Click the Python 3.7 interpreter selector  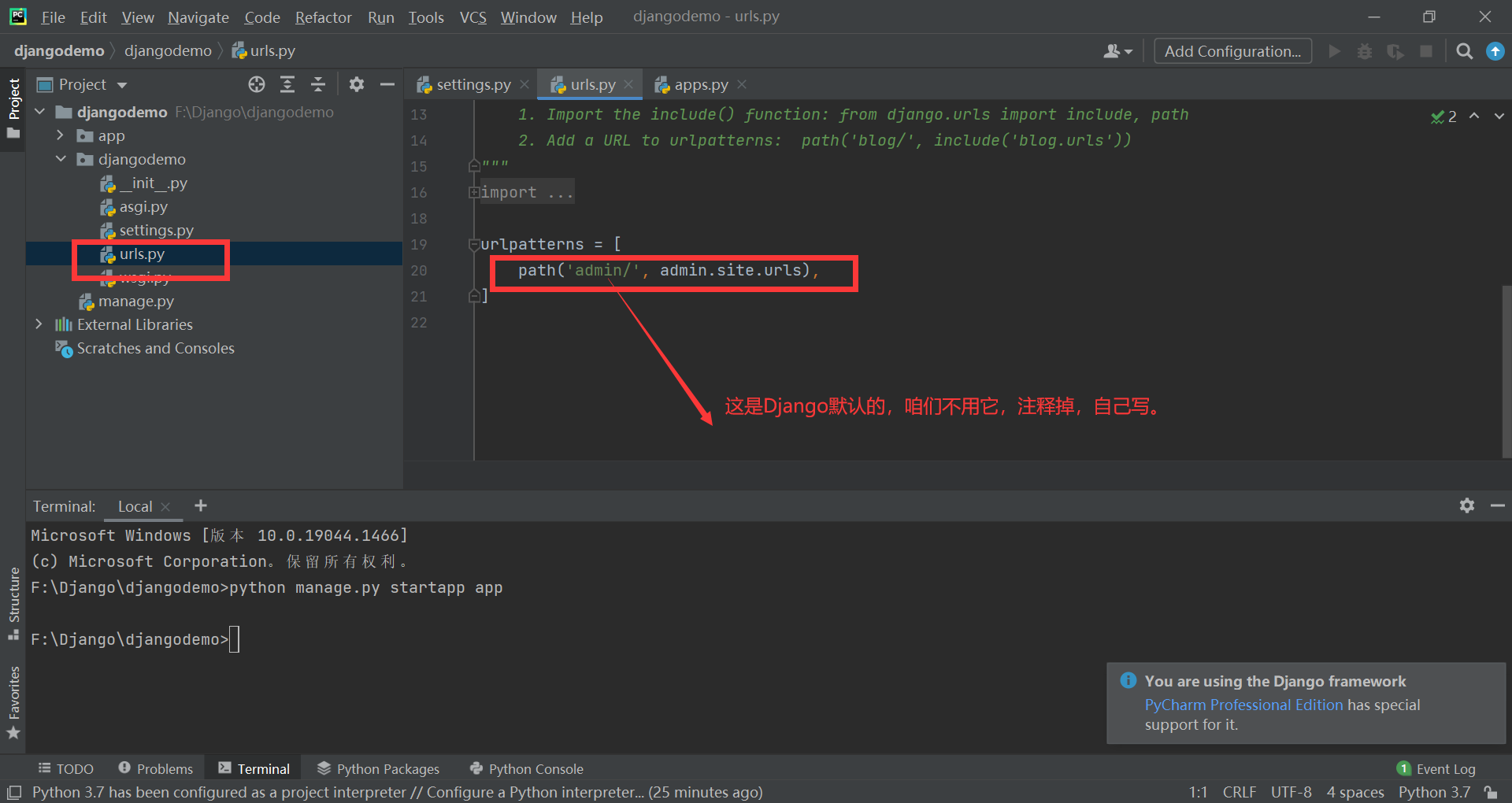click(x=1434, y=792)
